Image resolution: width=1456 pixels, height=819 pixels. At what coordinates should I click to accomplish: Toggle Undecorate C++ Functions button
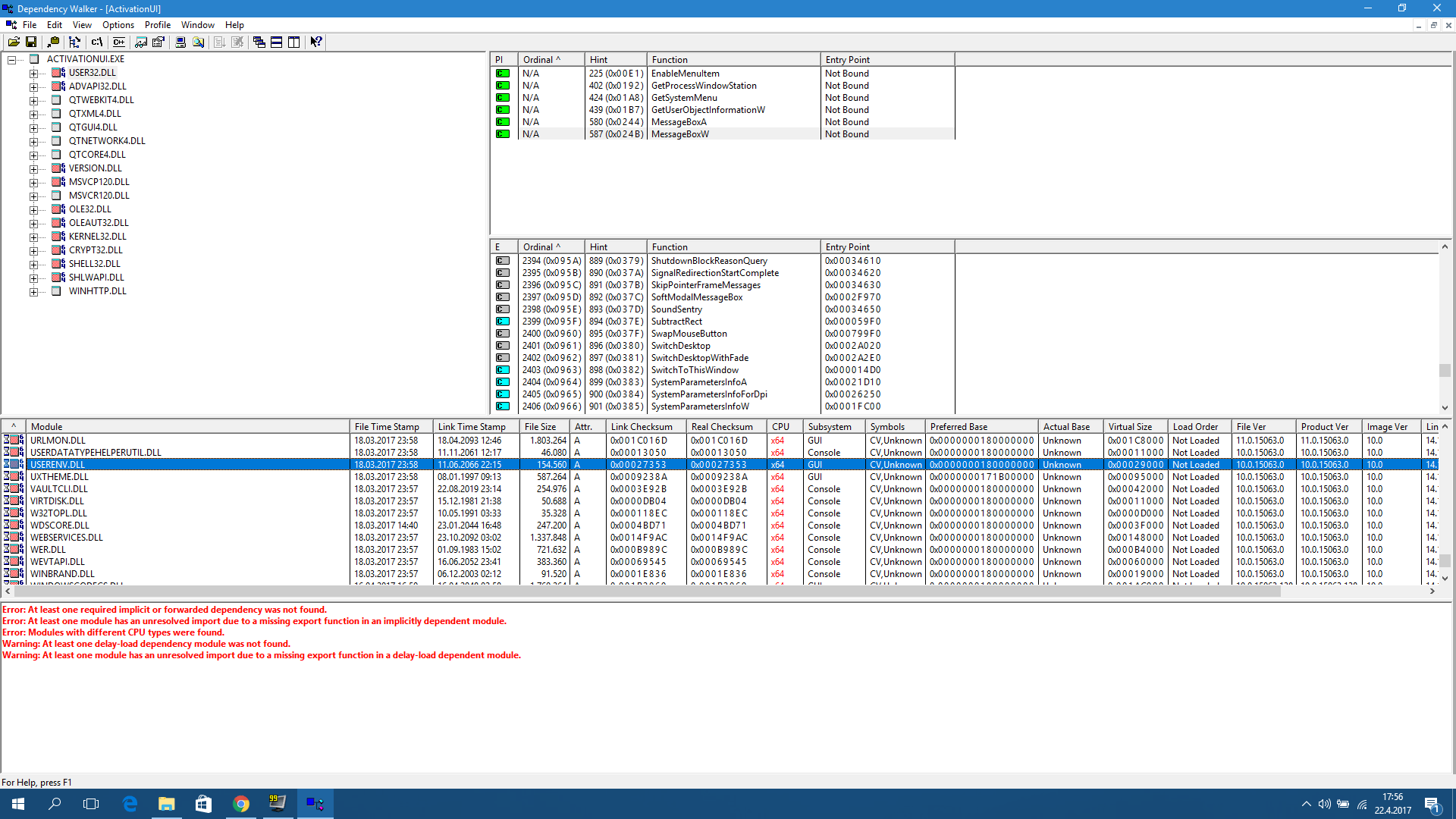click(119, 42)
